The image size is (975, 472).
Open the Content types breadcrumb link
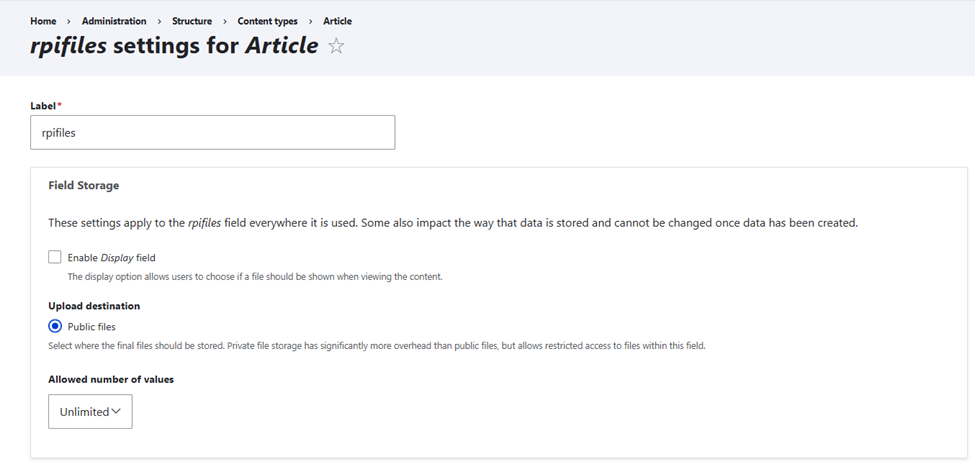point(267,21)
